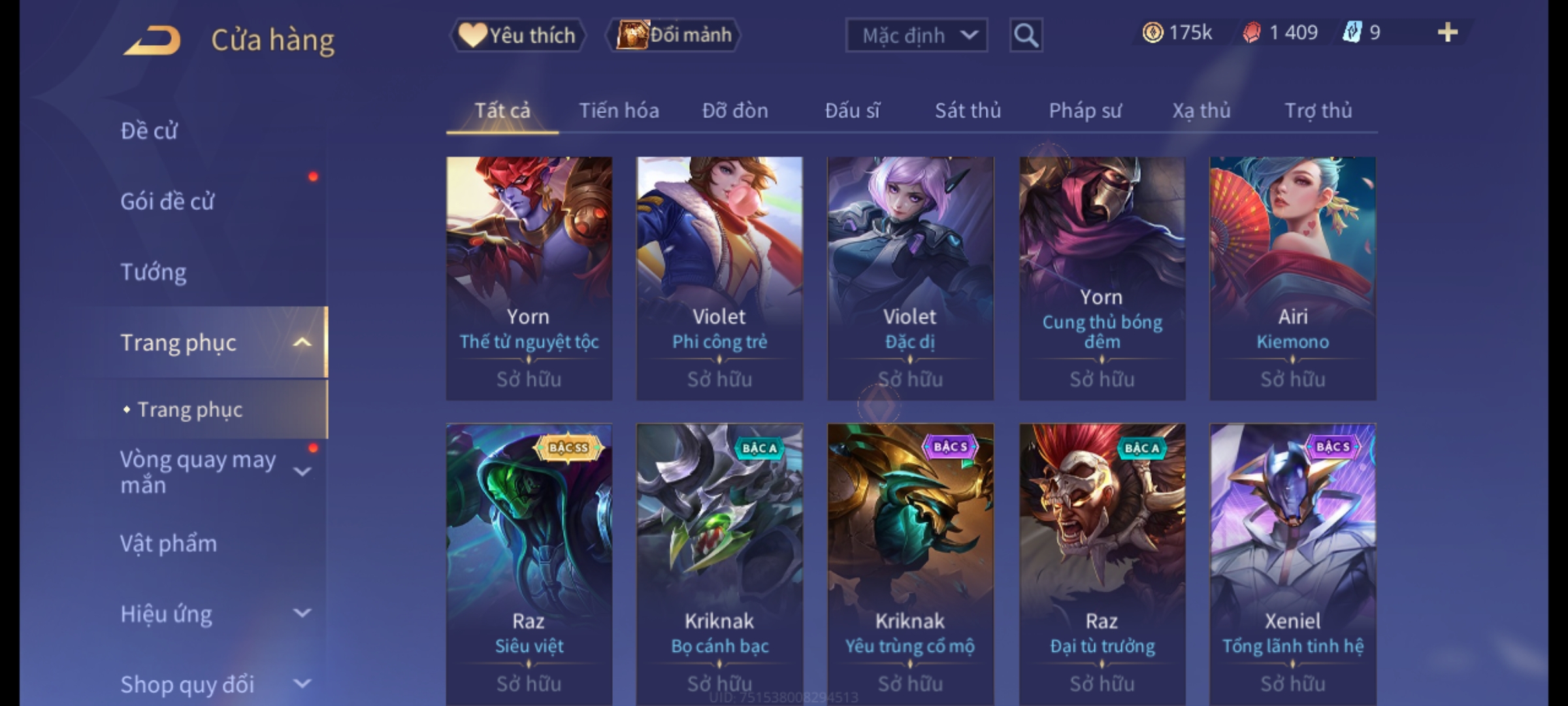The width and height of the screenshot is (1568, 706).
Task: Open the search magnifier icon
Action: pyautogui.click(x=1026, y=35)
